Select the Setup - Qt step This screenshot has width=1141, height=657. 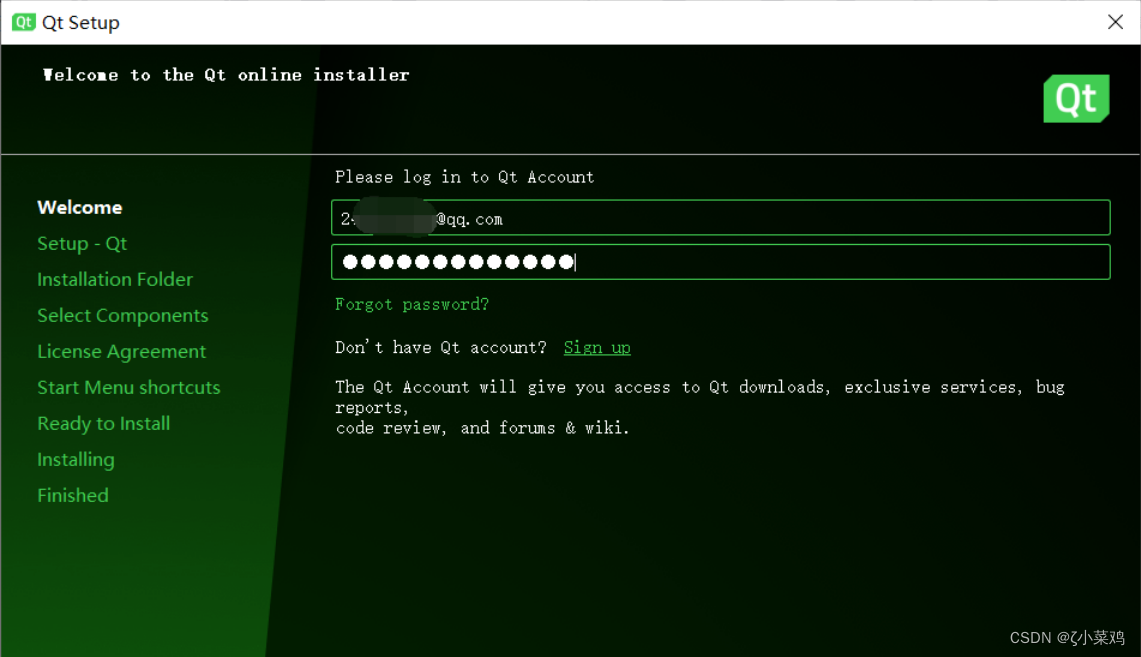pyautogui.click(x=82, y=243)
